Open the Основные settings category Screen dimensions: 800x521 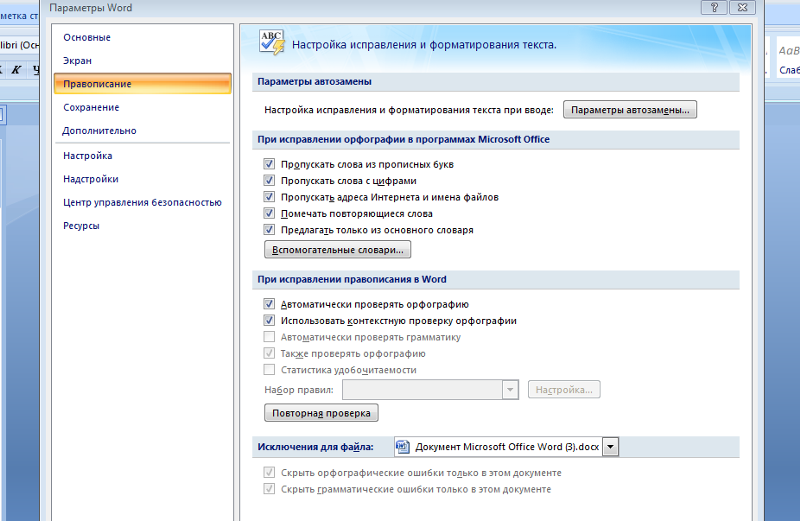point(87,37)
